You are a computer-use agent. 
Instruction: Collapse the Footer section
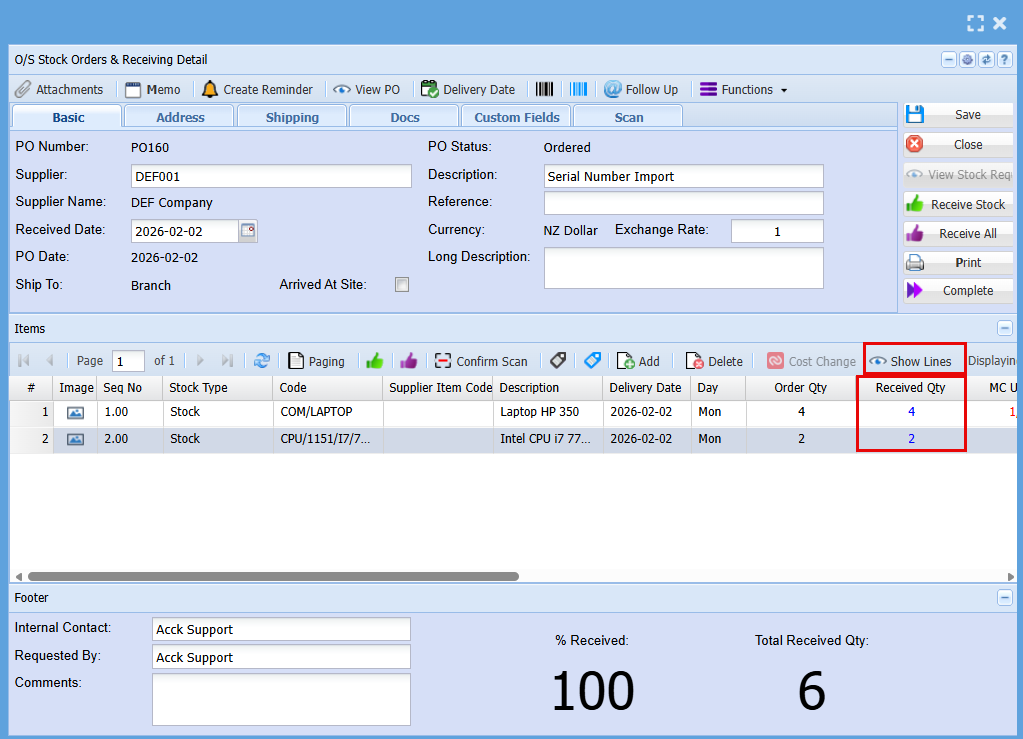pyautogui.click(x=1004, y=597)
